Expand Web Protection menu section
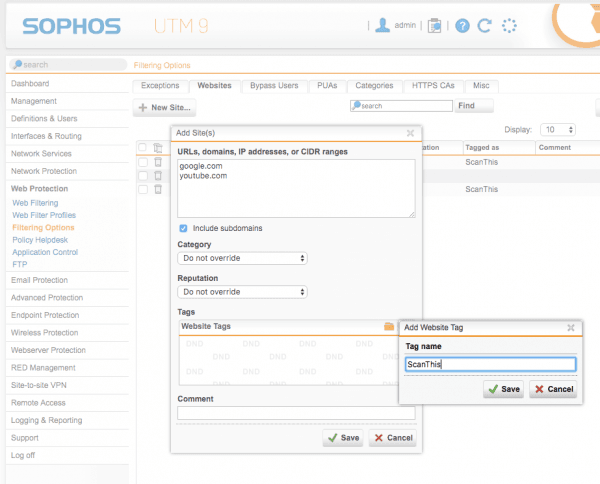Screen dimensions: 600x484 point(39,189)
